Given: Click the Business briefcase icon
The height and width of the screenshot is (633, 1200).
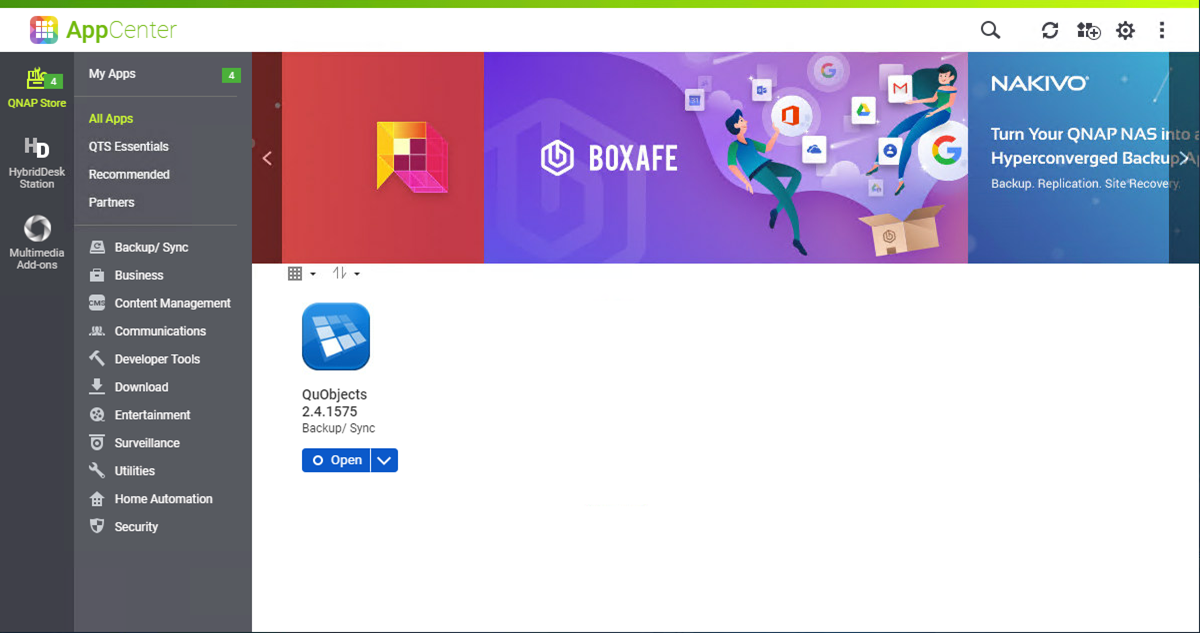Looking at the screenshot, I should (97, 275).
